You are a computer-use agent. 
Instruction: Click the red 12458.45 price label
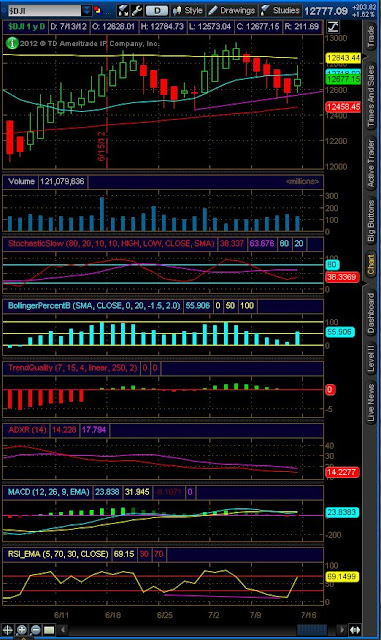point(343,107)
